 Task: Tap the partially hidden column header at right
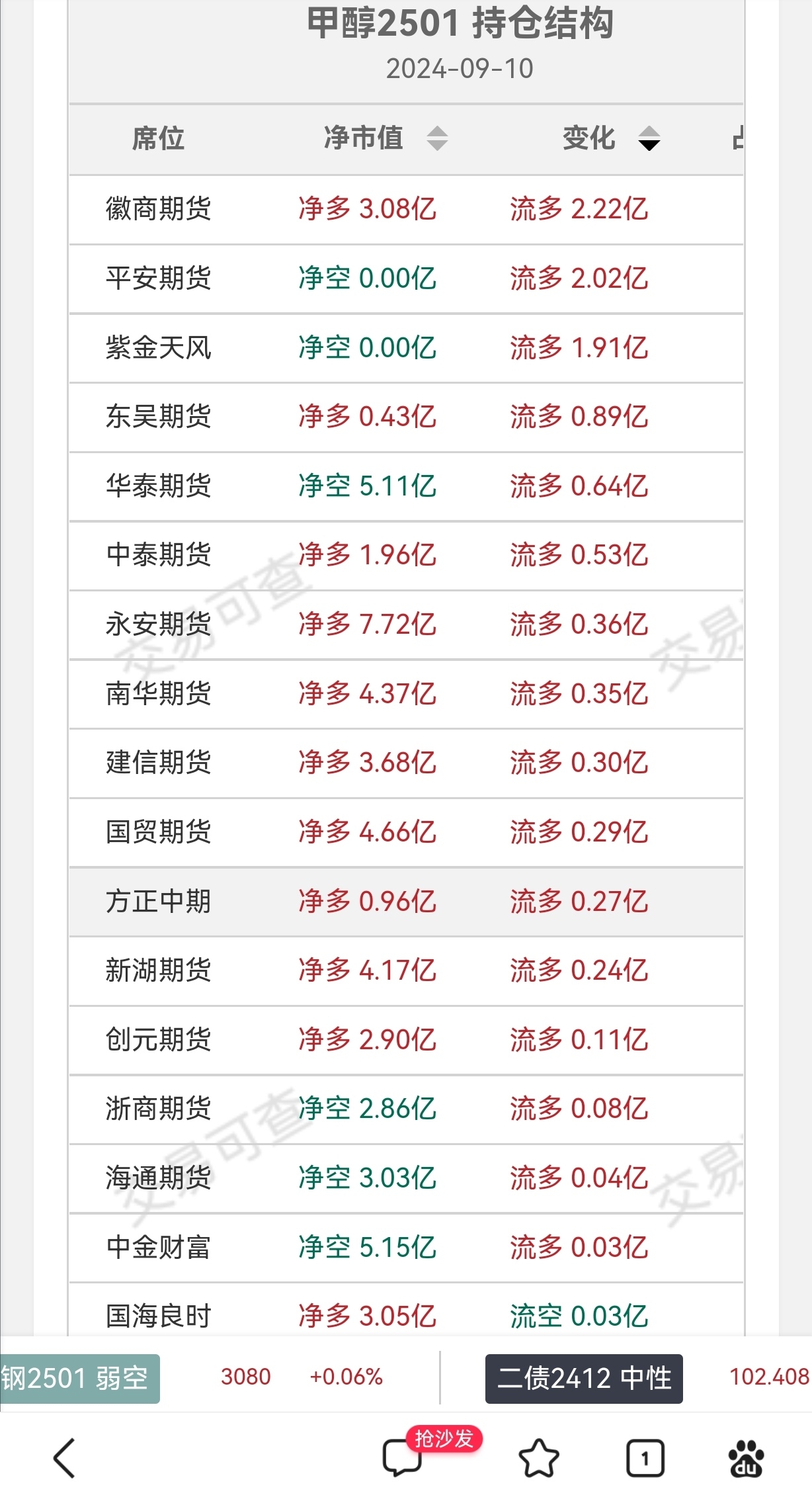737,138
